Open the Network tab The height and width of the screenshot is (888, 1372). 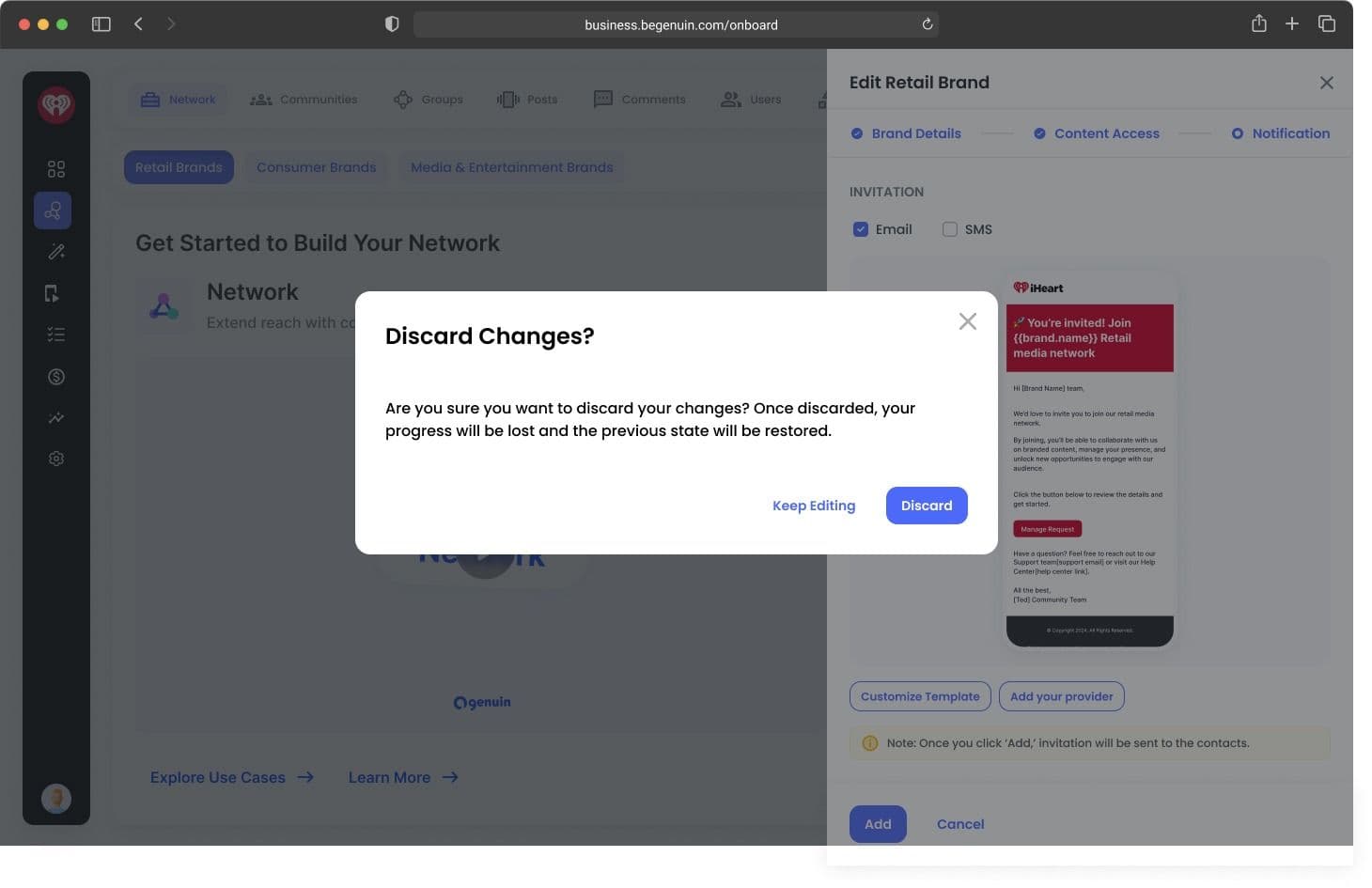178,100
